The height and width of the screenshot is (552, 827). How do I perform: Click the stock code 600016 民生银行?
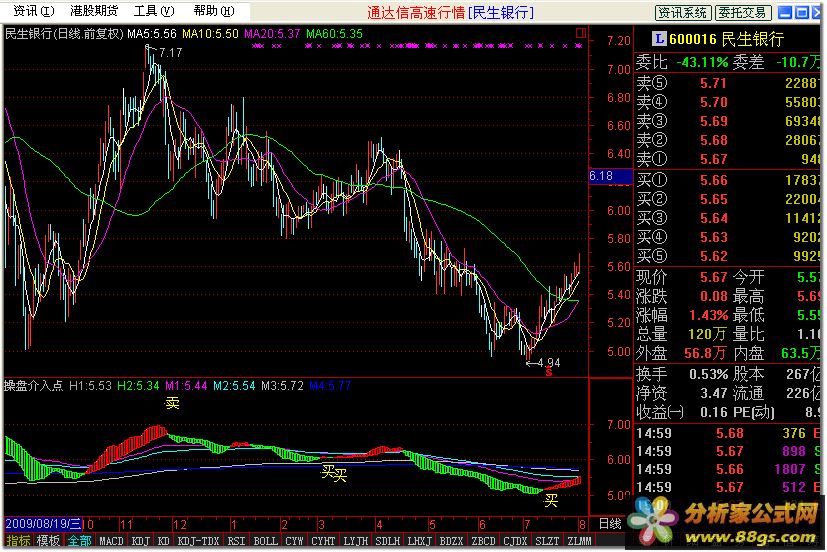pos(726,39)
